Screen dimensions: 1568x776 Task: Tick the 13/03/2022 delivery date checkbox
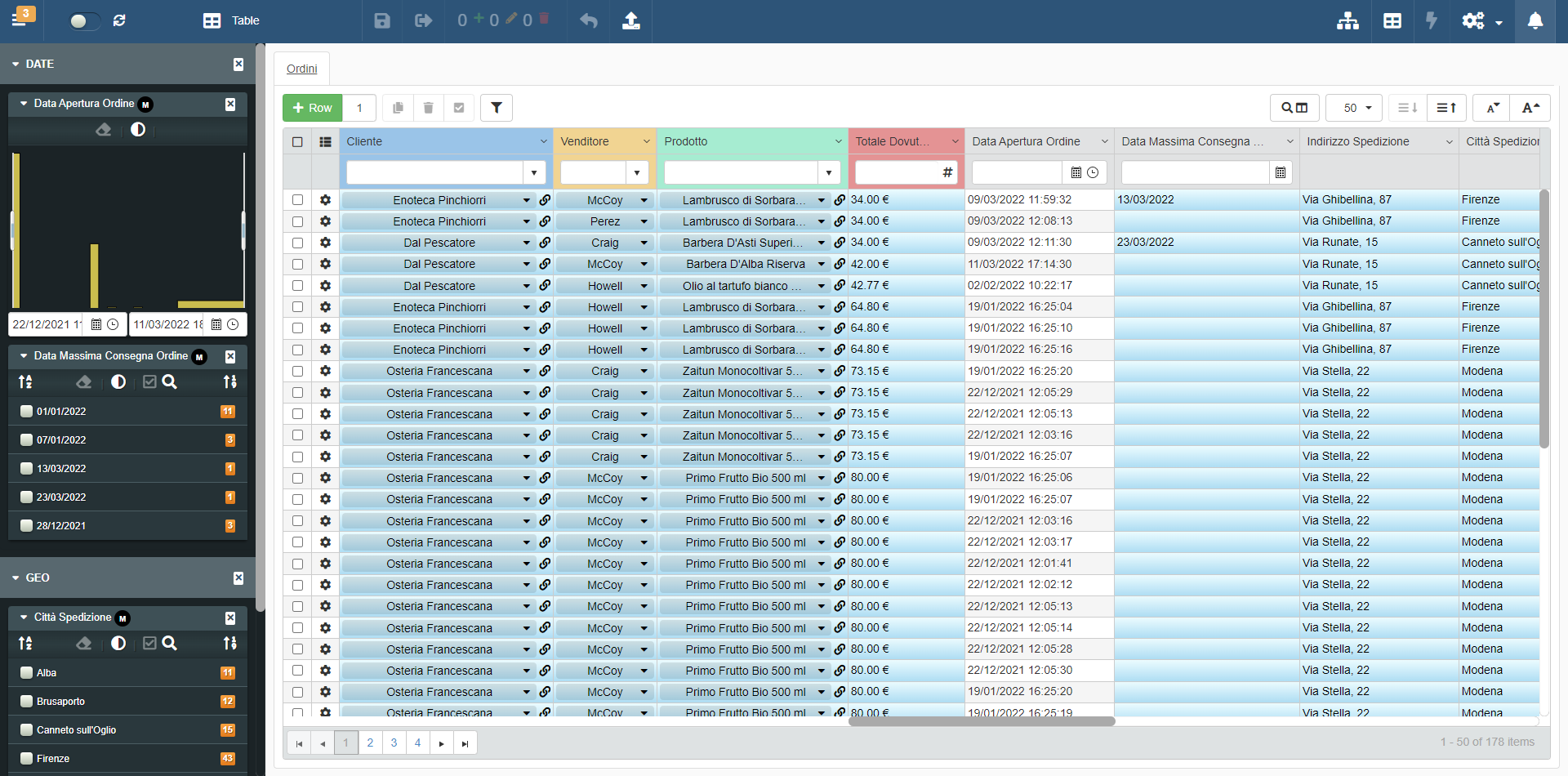click(x=27, y=469)
